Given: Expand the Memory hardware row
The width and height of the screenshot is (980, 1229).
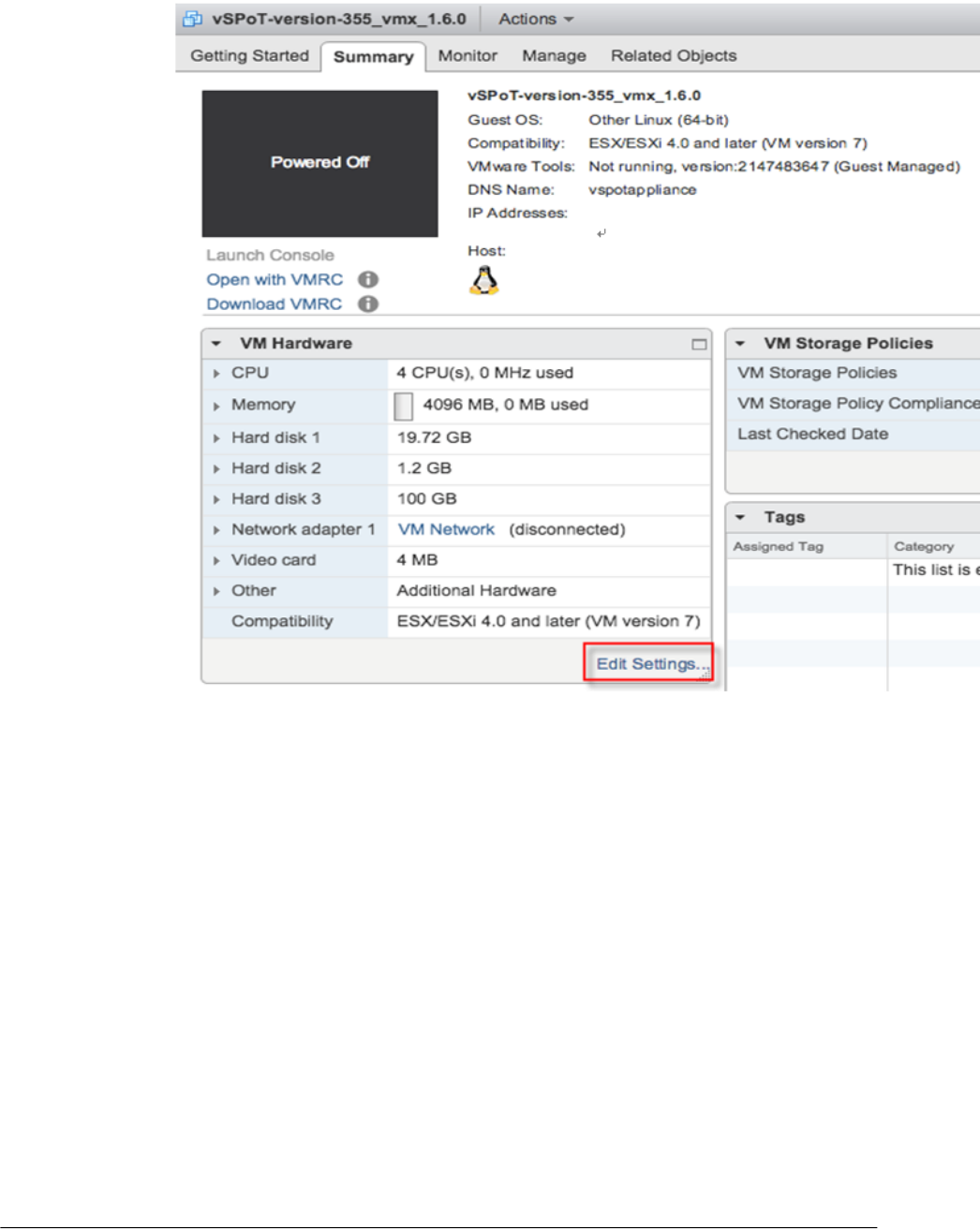Looking at the screenshot, I should pyautogui.click(x=216, y=406).
